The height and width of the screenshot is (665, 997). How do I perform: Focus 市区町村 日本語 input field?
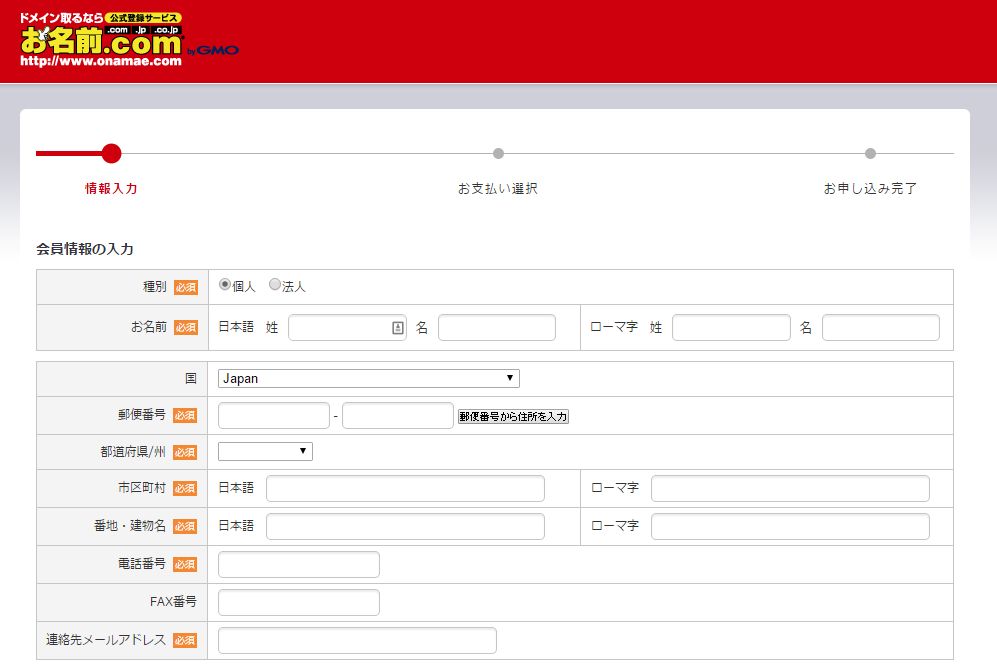[406, 488]
